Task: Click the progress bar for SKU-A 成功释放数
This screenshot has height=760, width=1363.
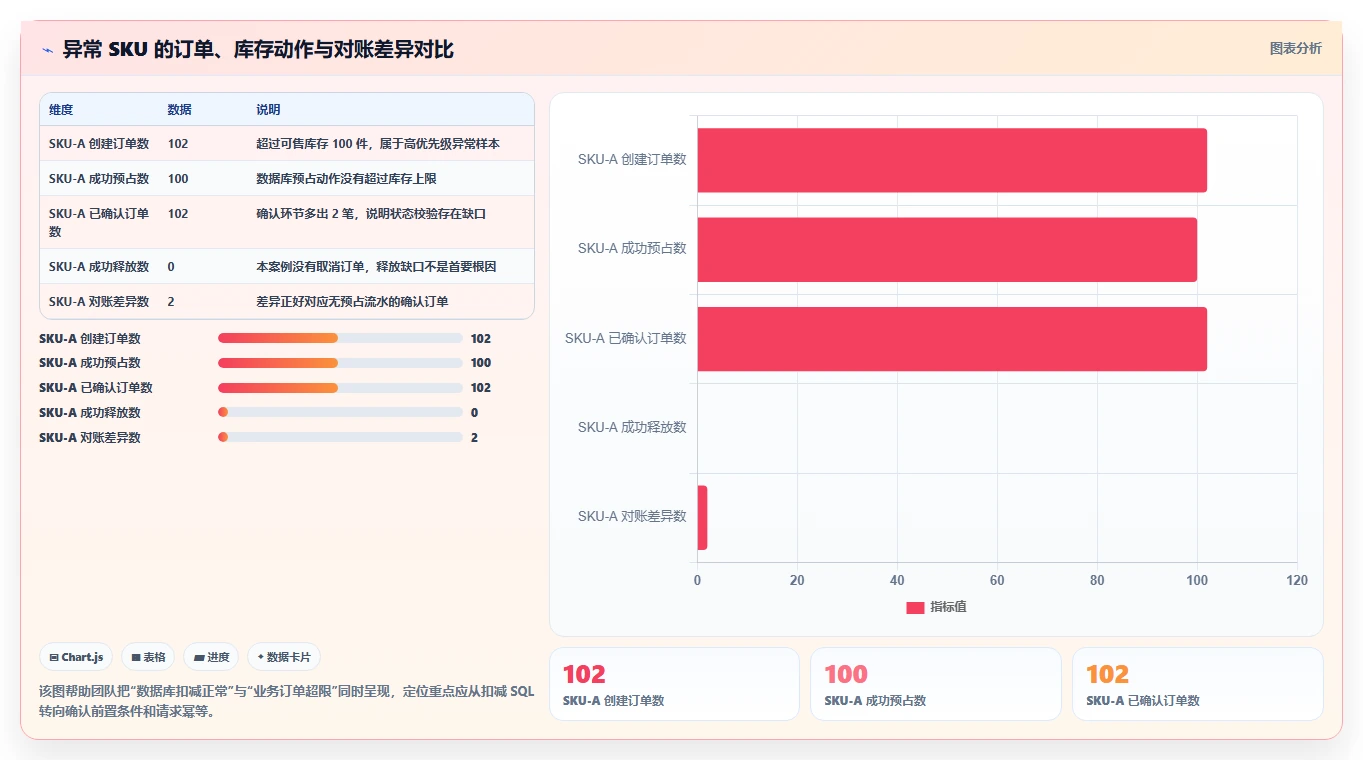Action: click(x=340, y=413)
